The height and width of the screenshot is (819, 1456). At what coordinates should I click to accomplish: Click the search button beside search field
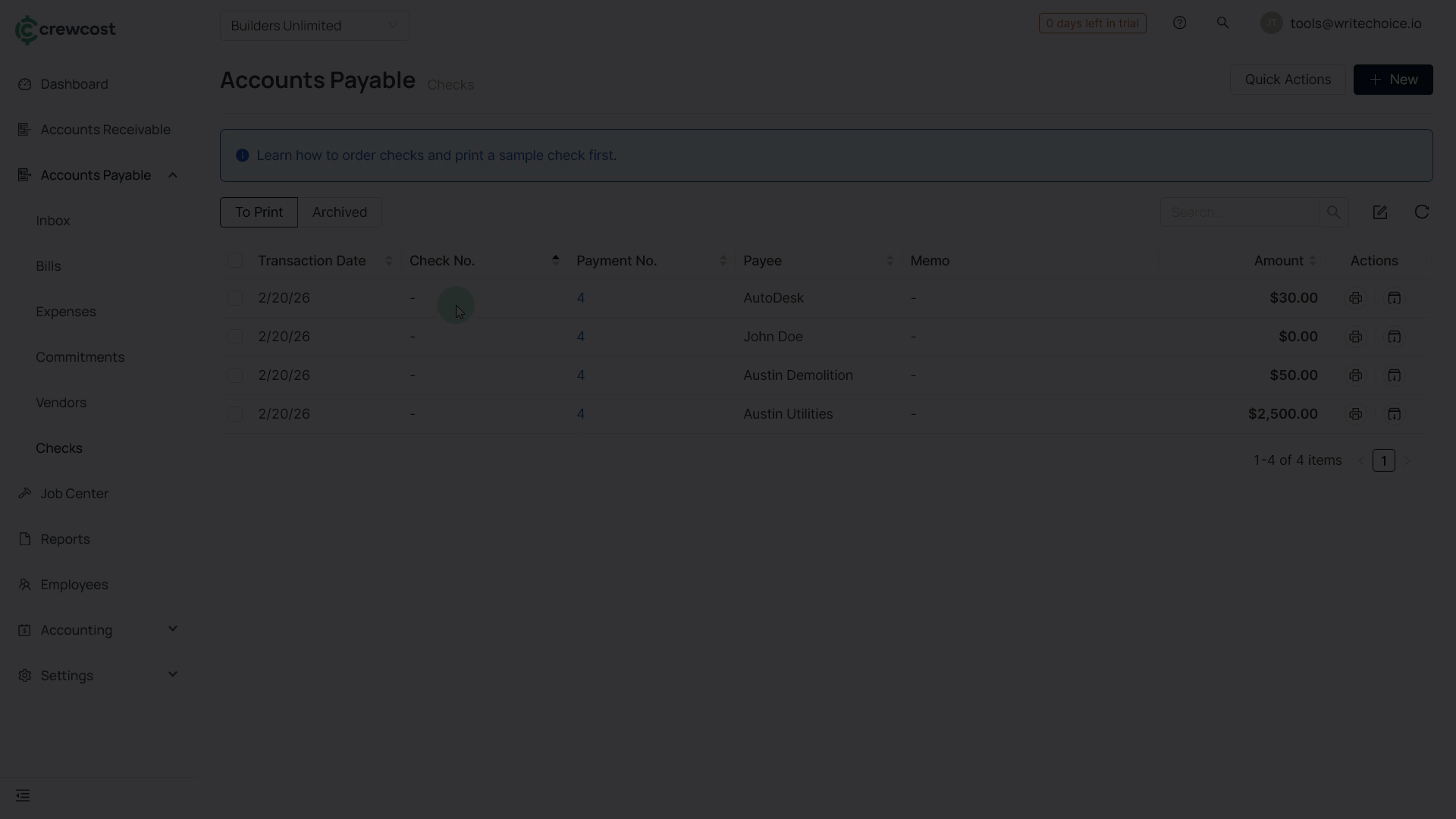(1333, 212)
